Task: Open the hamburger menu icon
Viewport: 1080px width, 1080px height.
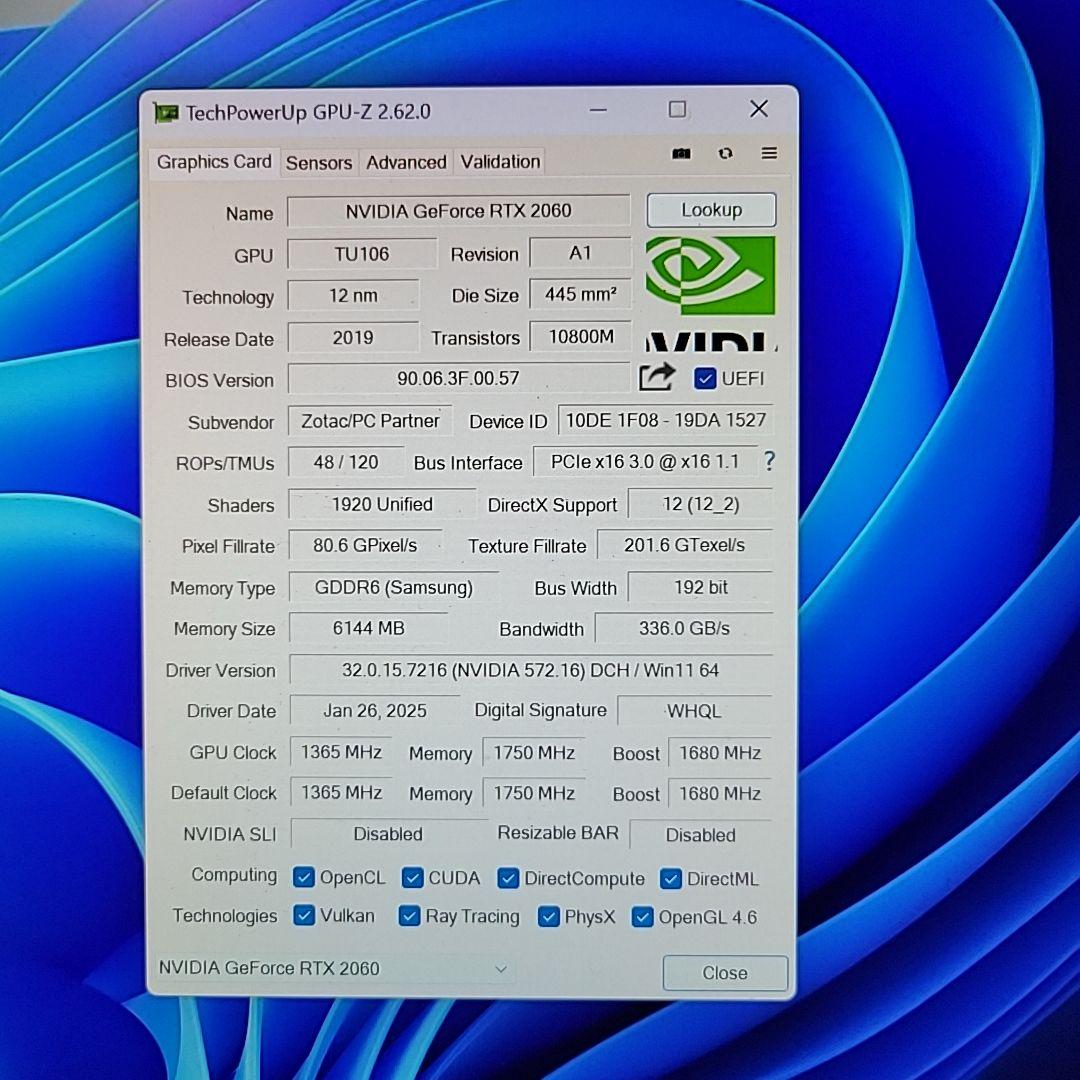Action: (x=768, y=153)
